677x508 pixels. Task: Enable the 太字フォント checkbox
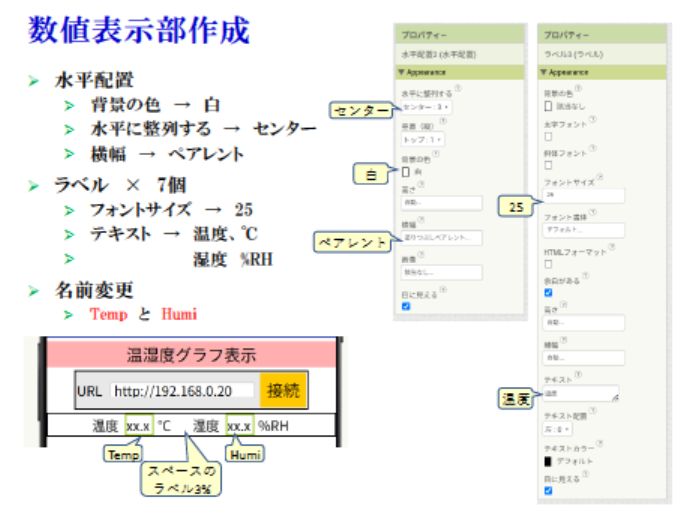(x=547, y=135)
